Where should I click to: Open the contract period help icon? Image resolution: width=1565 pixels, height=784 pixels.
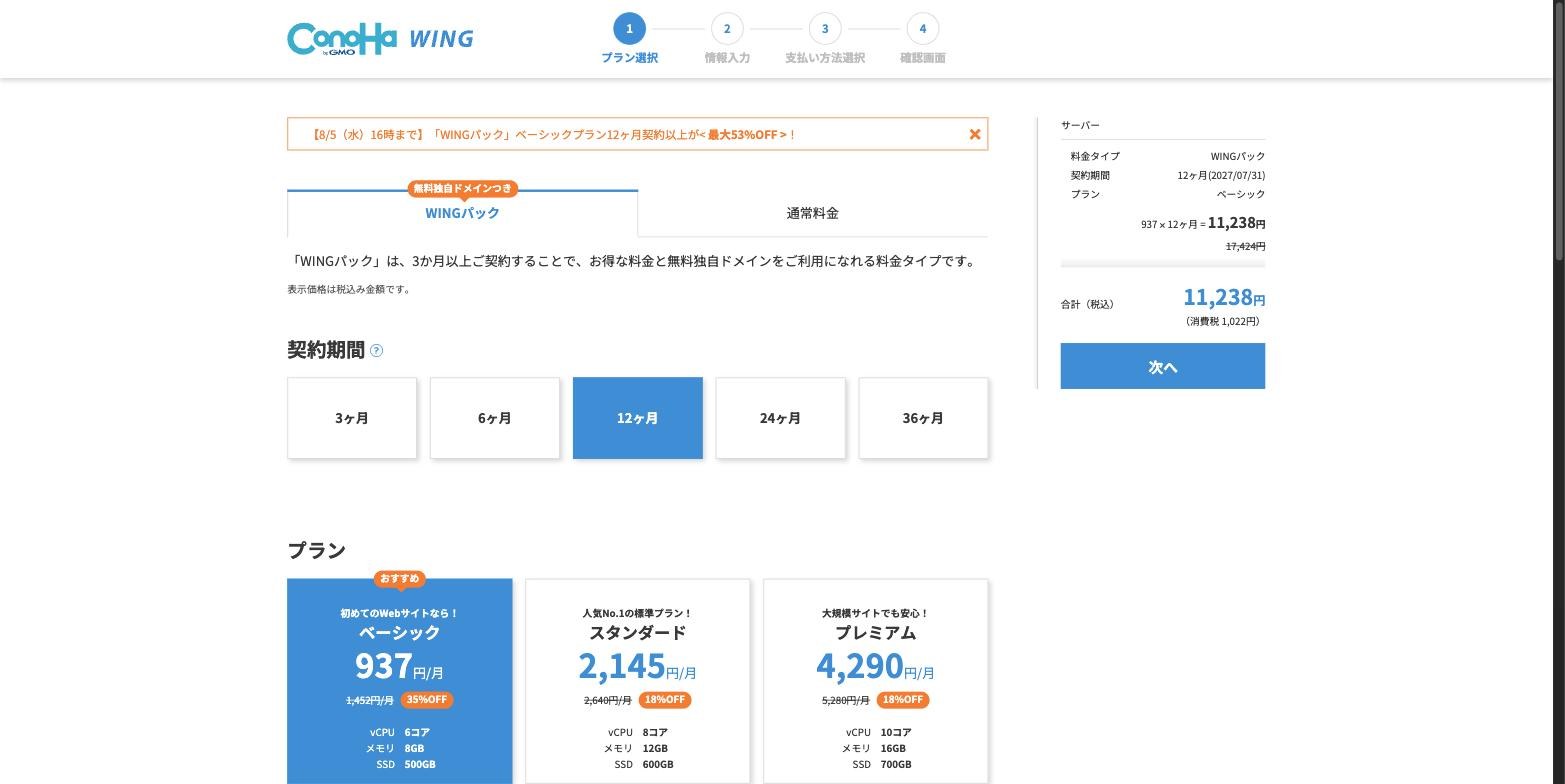pos(376,351)
